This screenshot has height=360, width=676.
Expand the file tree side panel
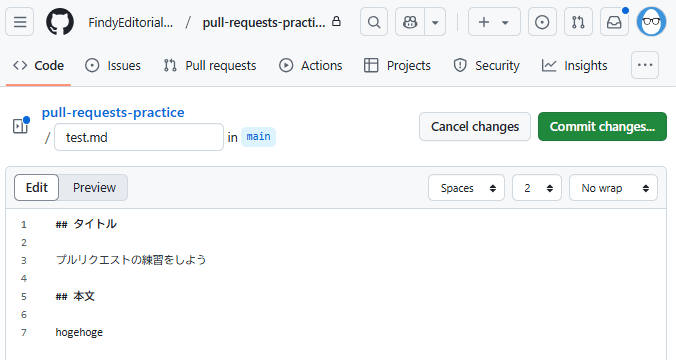(20, 126)
